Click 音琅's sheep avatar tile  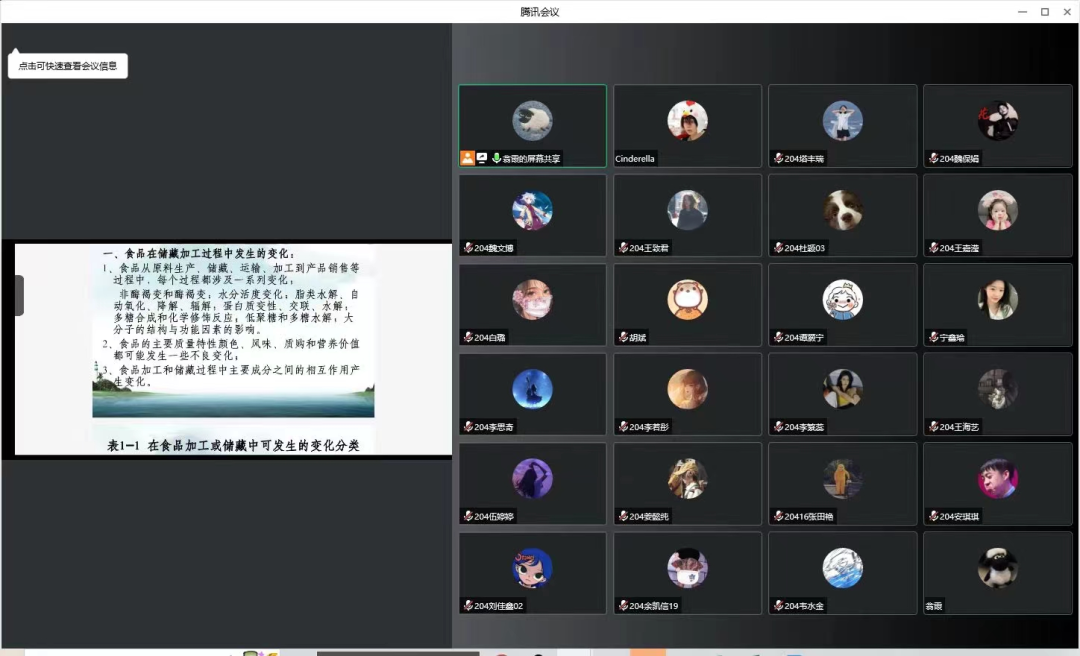click(x=997, y=572)
